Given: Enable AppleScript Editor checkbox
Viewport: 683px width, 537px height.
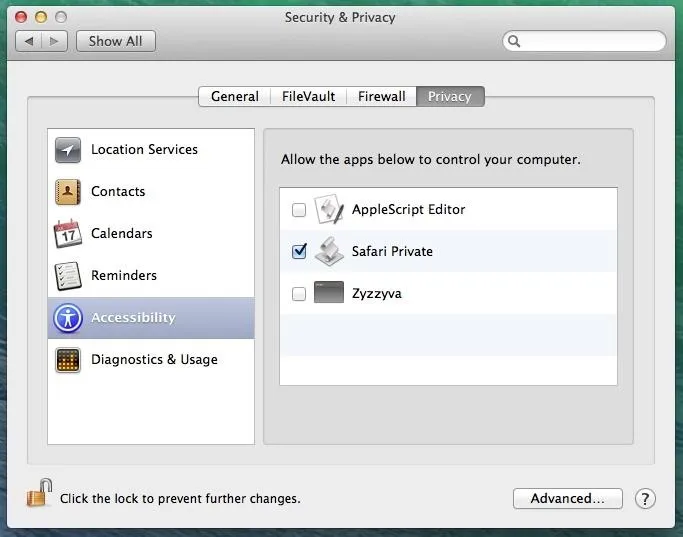Looking at the screenshot, I should [299, 210].
